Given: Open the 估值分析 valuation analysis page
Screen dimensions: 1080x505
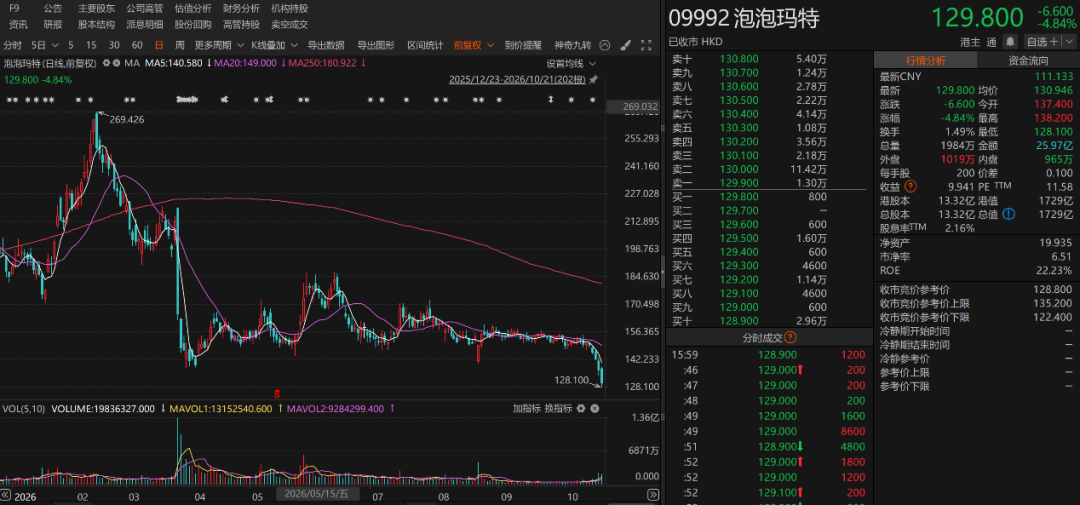Looking at the screenshot, I should [193, 9].
